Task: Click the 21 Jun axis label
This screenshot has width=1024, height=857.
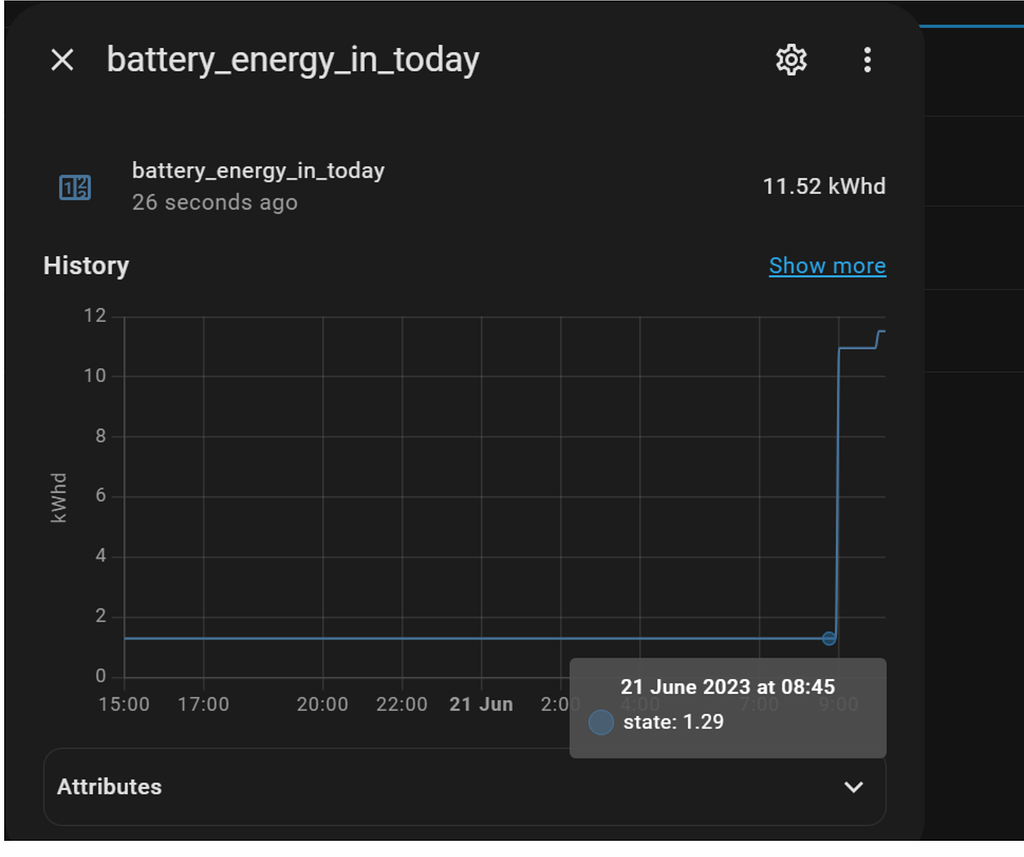Action: pyautogui.click(x=482, y=704)
